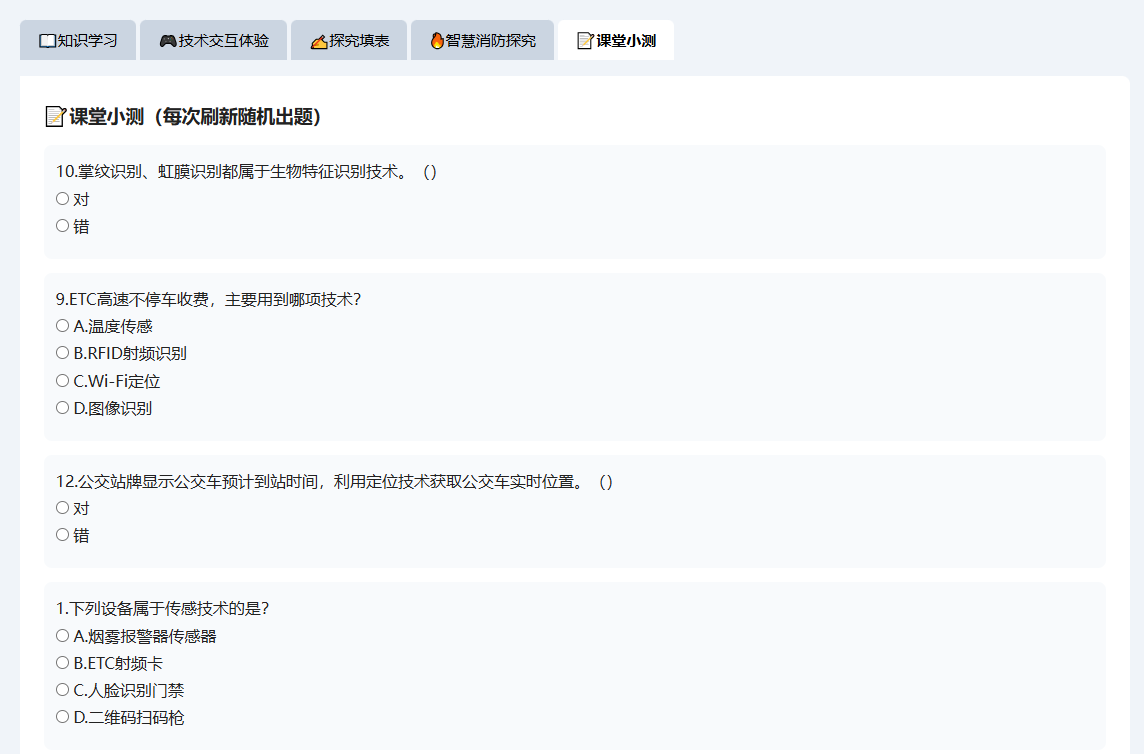Click the notepad icon beside the 课堂小测 heading
1144x754 pixels.
point(55,116)
